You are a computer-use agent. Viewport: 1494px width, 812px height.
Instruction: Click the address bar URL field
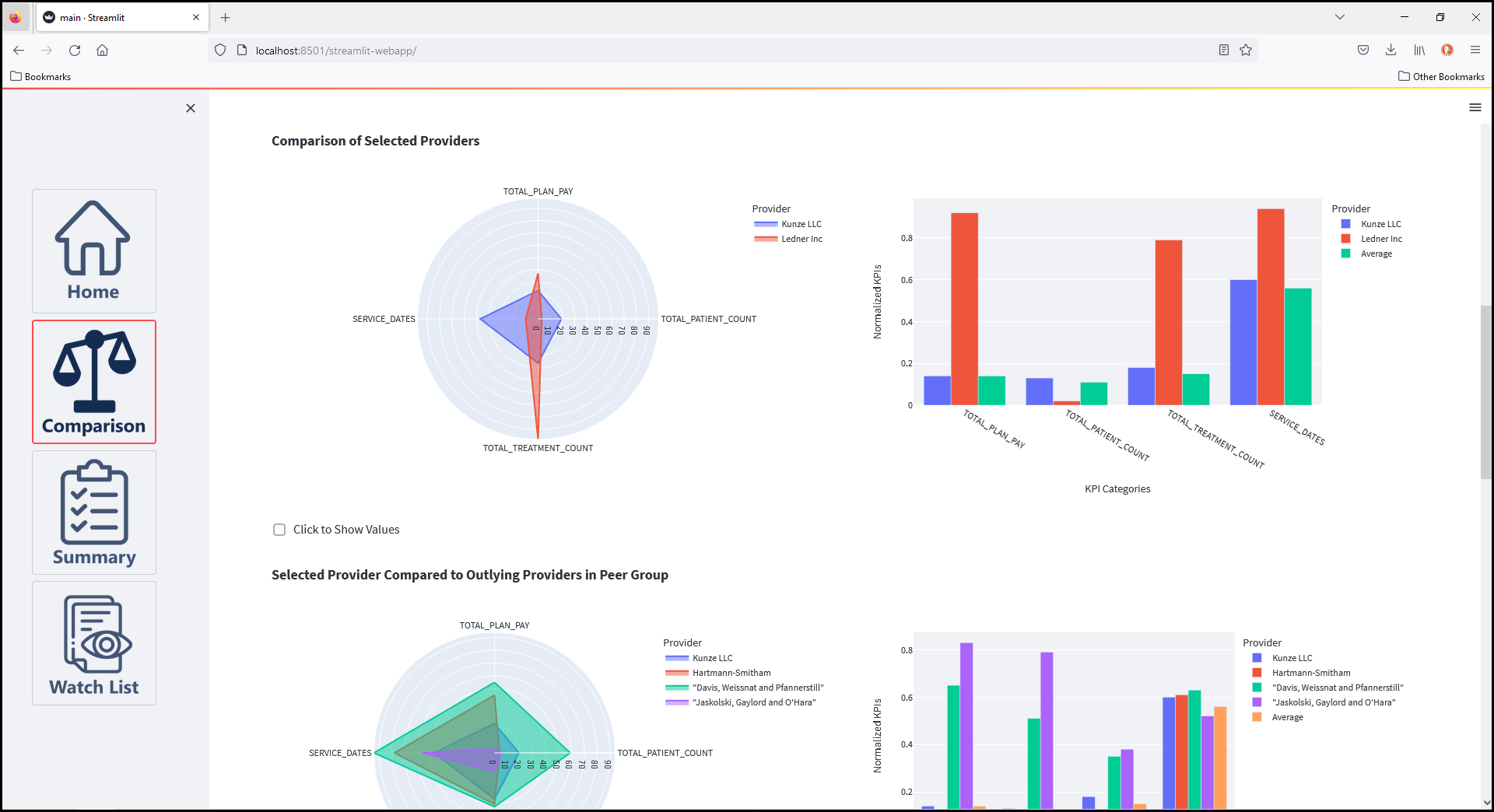click(700, 51)
